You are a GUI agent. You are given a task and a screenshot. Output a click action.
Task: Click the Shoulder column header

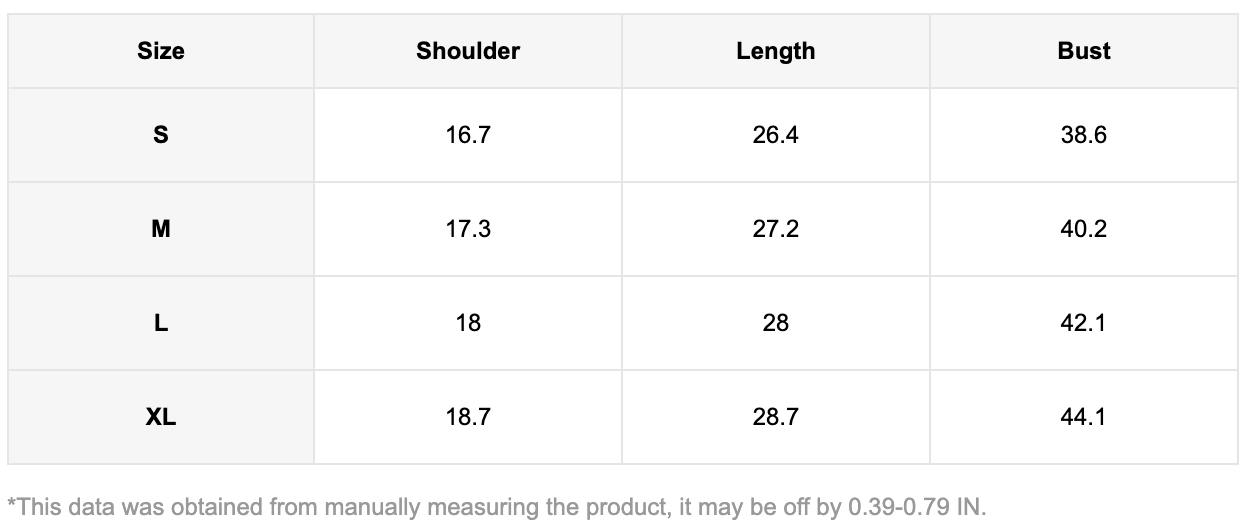click(468, 51)
